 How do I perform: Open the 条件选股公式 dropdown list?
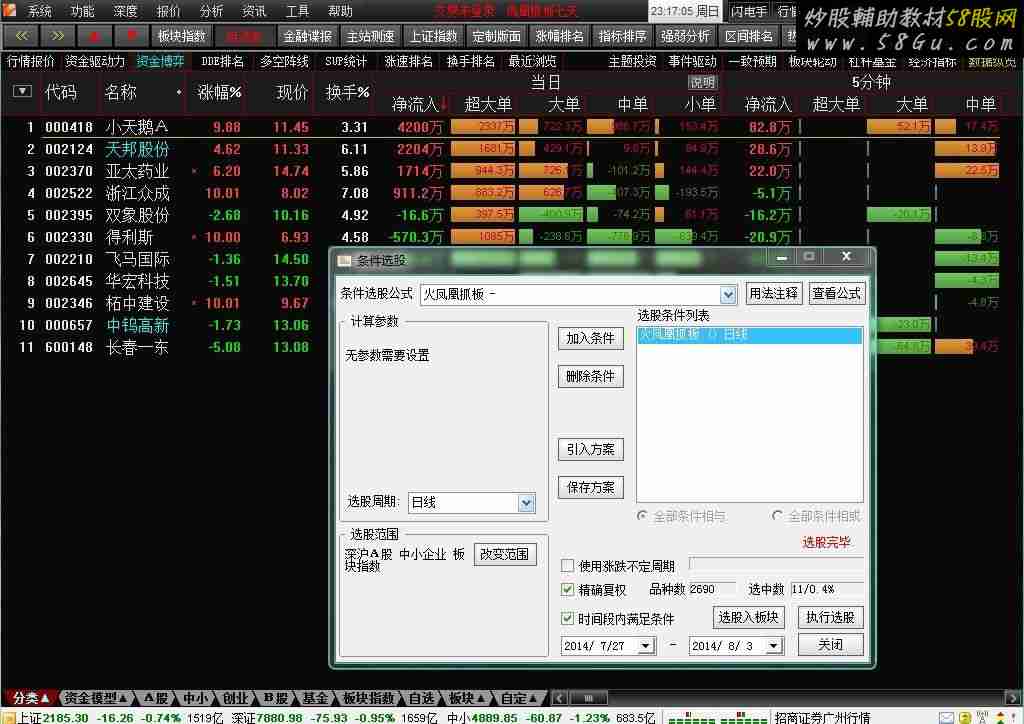pyautogui.click(x=728, y=295)
